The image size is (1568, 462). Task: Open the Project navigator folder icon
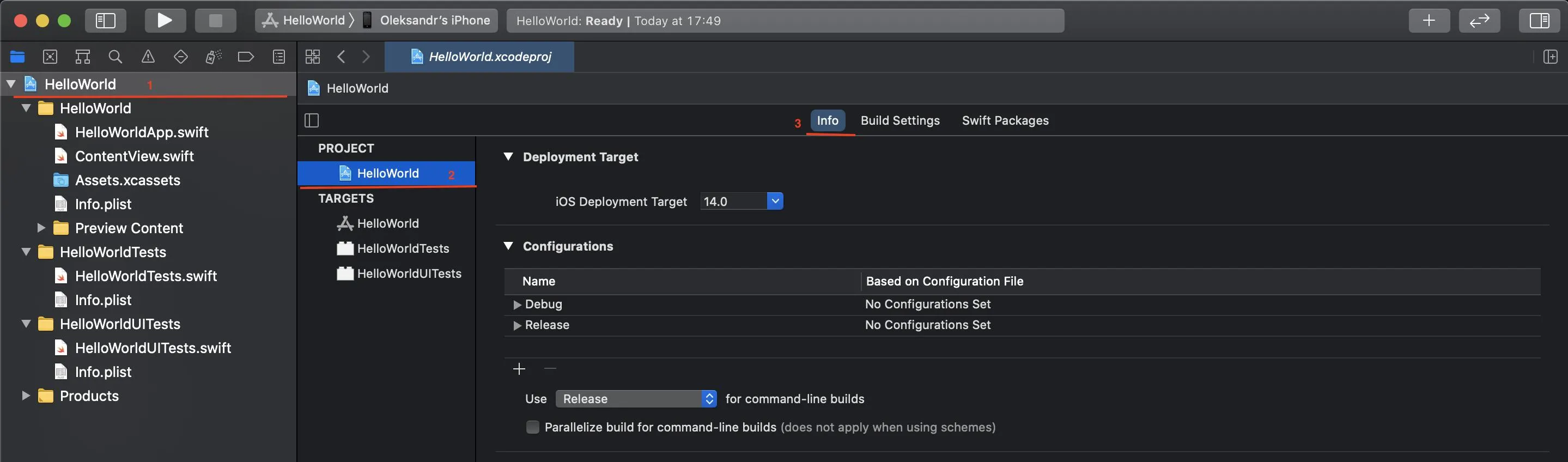point(17,57)
